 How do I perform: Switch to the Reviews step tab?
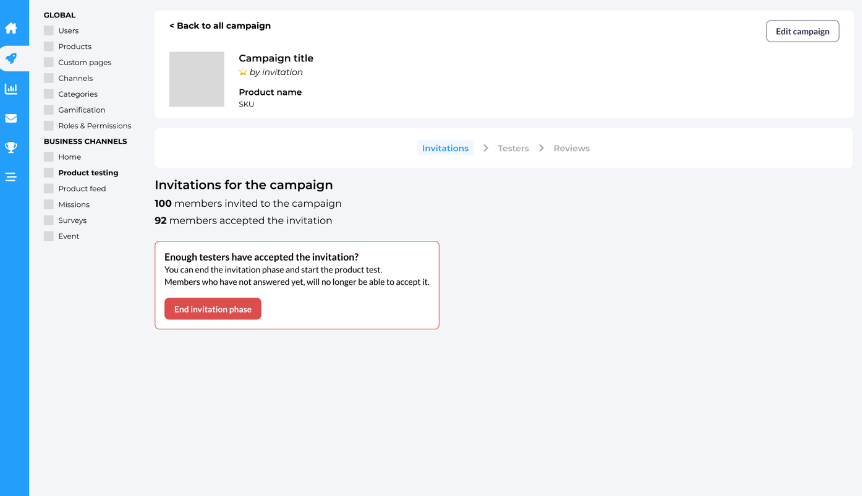click(x=571, y=148)
